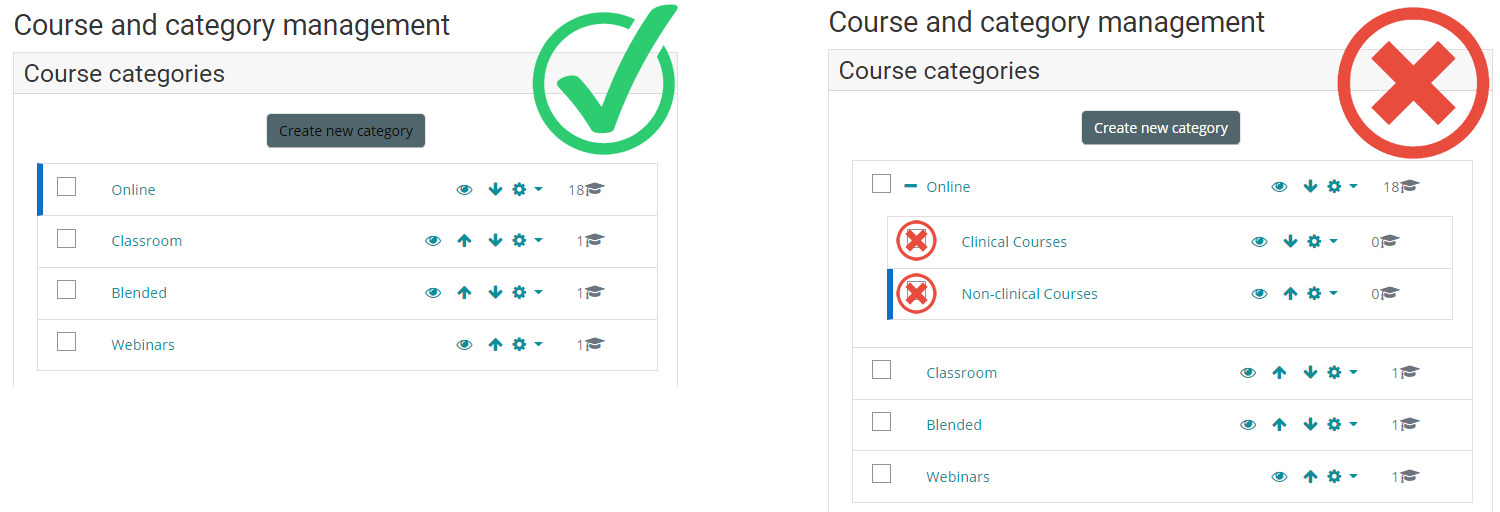1500x512 pixels.
Task: Click the red X marker on Non-clinical Courses
Action: 916,293
